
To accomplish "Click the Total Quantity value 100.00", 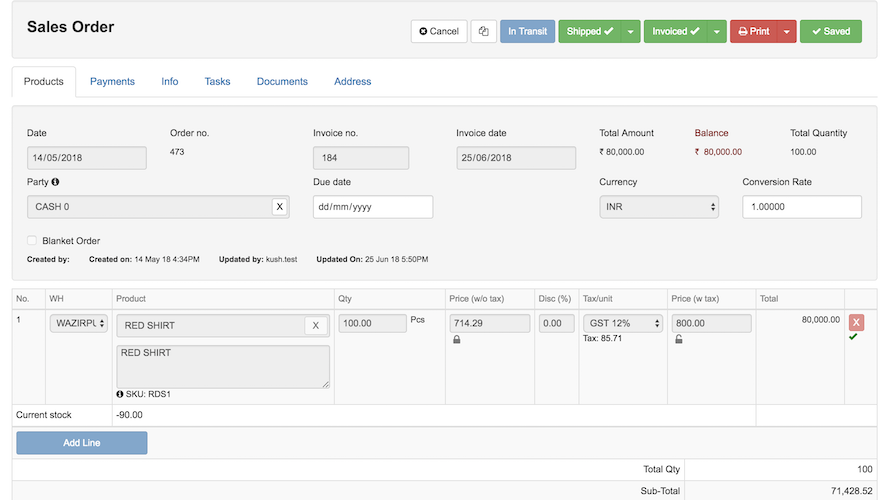I will [803, 152].
